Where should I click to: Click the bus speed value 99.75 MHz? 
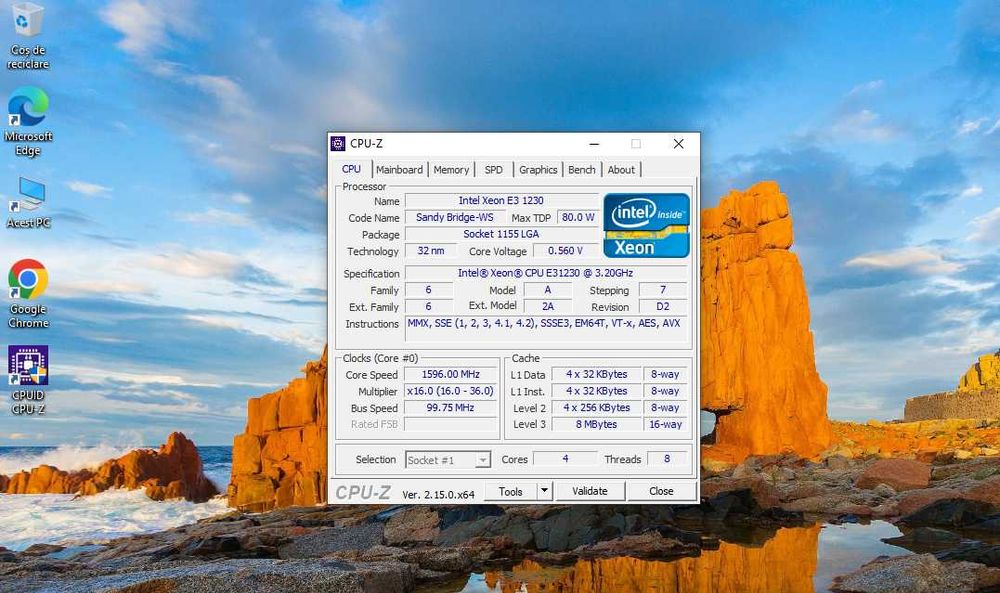(x=451, y=407)
